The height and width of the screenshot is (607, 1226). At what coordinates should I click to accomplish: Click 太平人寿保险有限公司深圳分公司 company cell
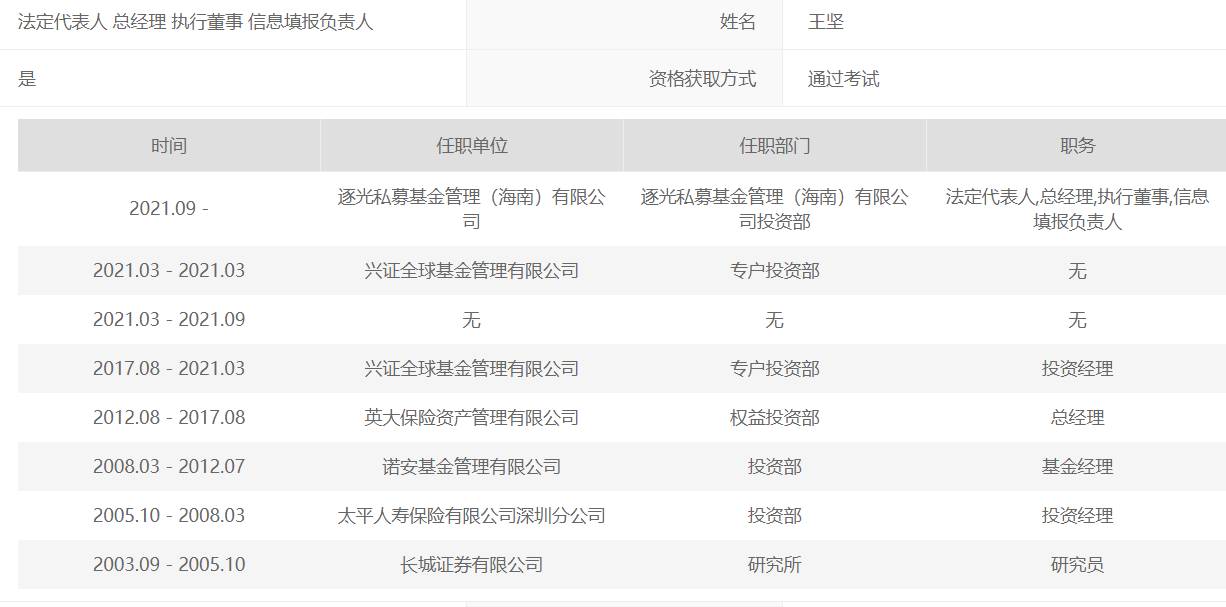[472, 516]
